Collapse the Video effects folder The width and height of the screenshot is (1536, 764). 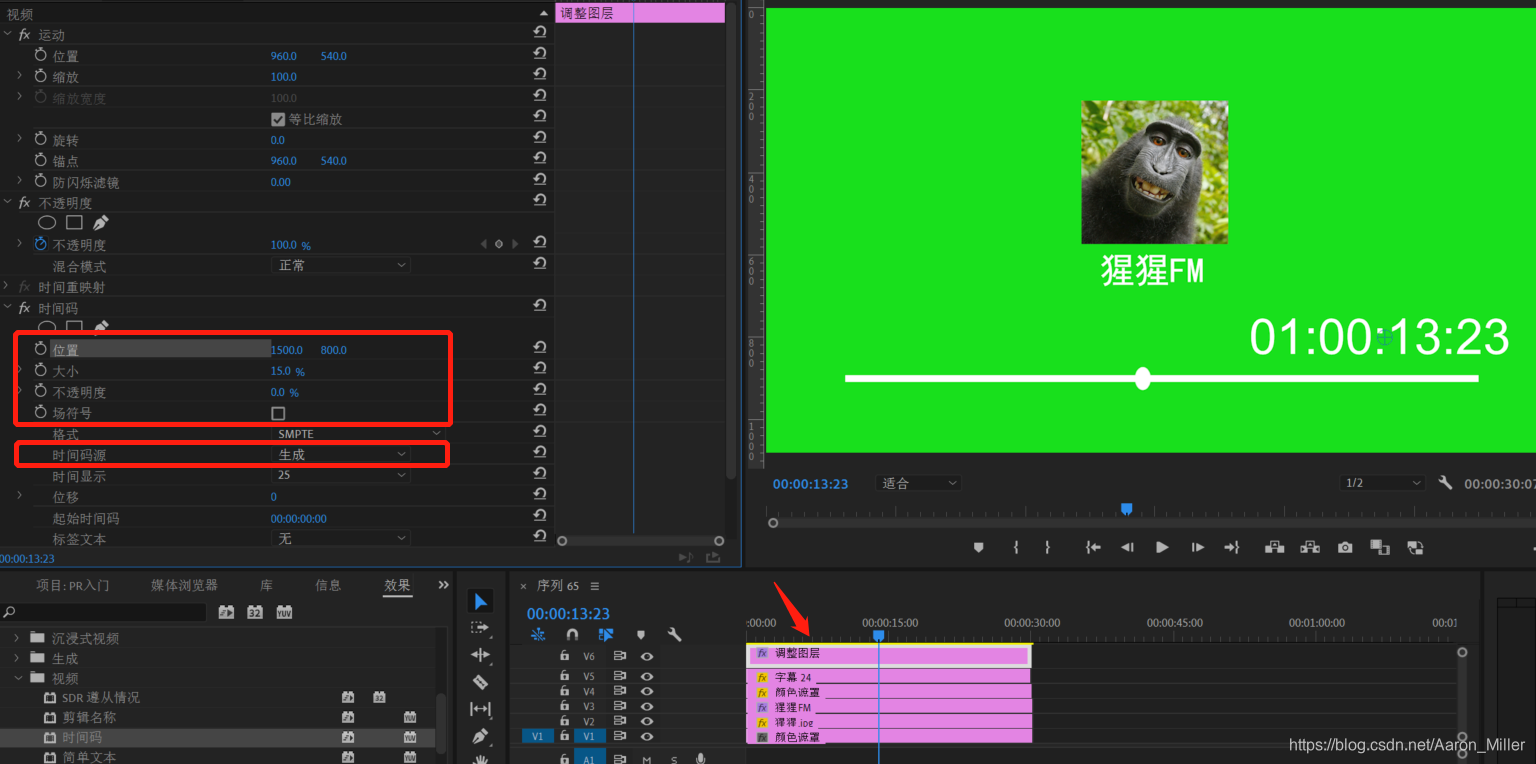pyautogui.click(x=17, y=678)
